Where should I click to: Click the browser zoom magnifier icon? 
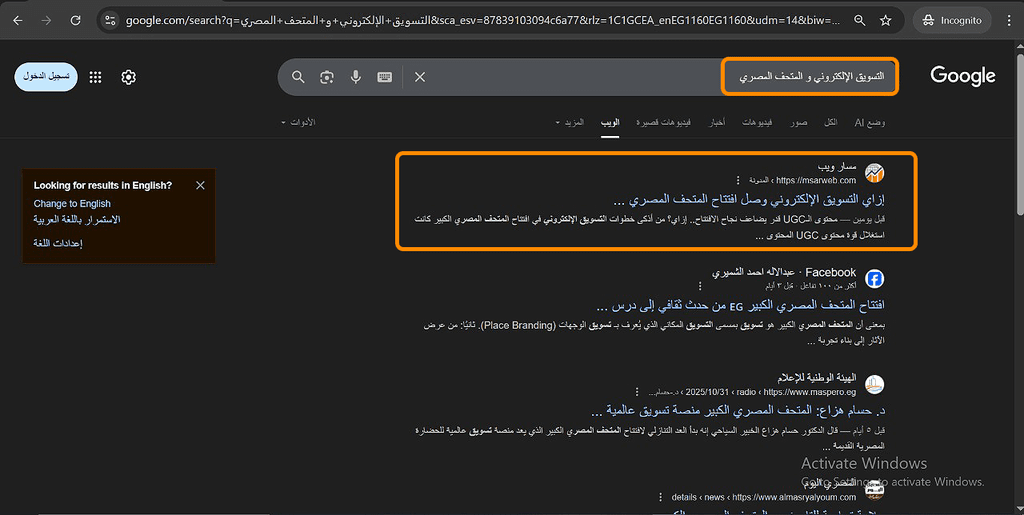tap(860, 20)
